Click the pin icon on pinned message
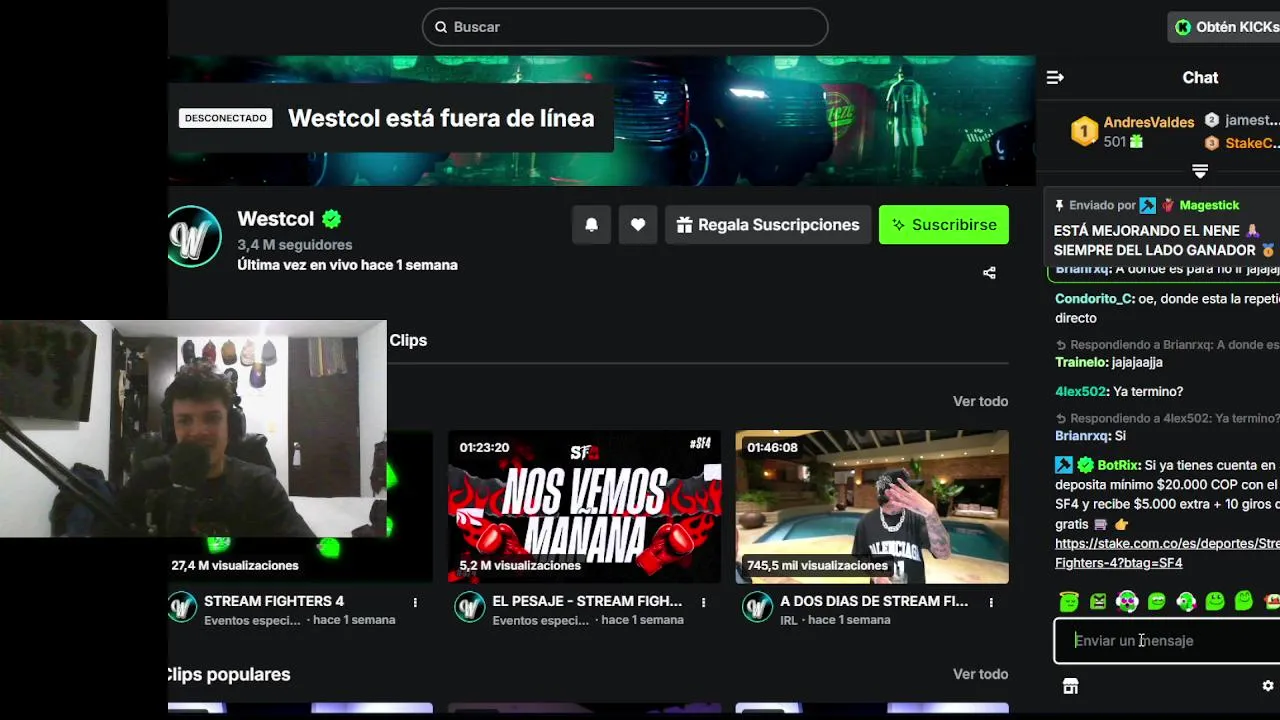 coord(1059,205)
